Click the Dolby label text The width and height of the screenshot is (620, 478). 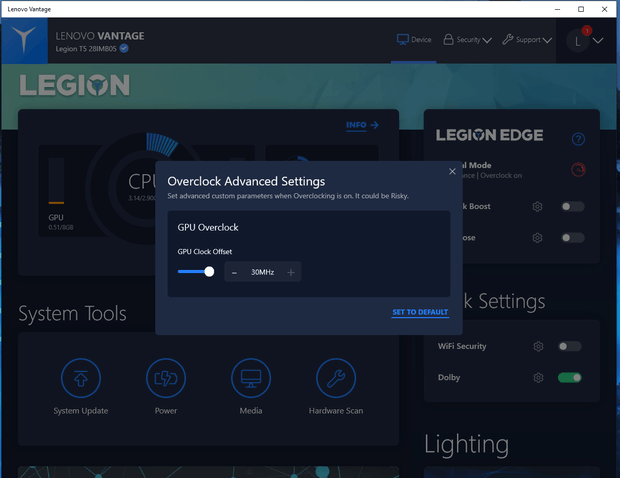click(449, 378)
